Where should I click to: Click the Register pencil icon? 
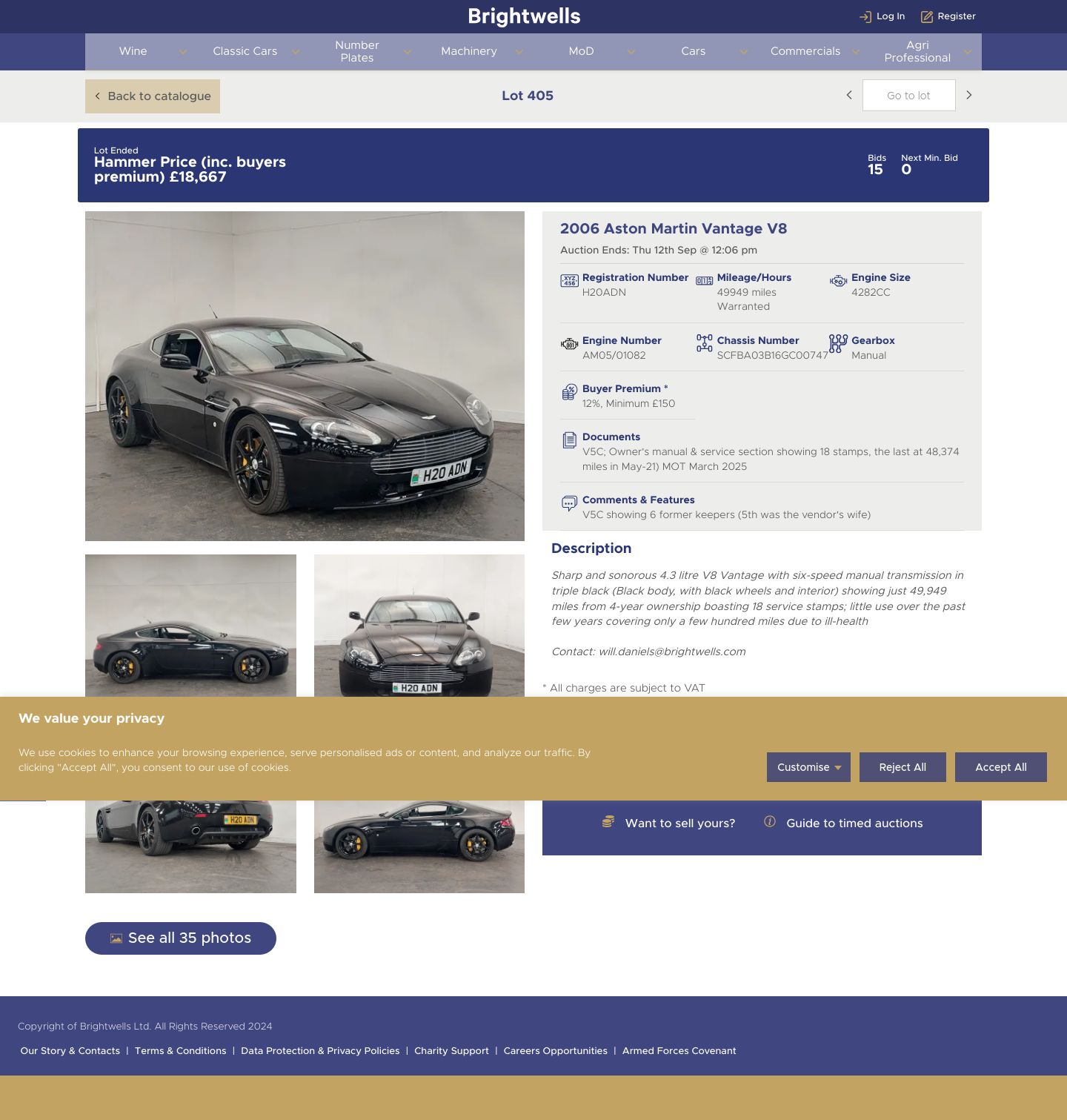click(x=926, y=16)
